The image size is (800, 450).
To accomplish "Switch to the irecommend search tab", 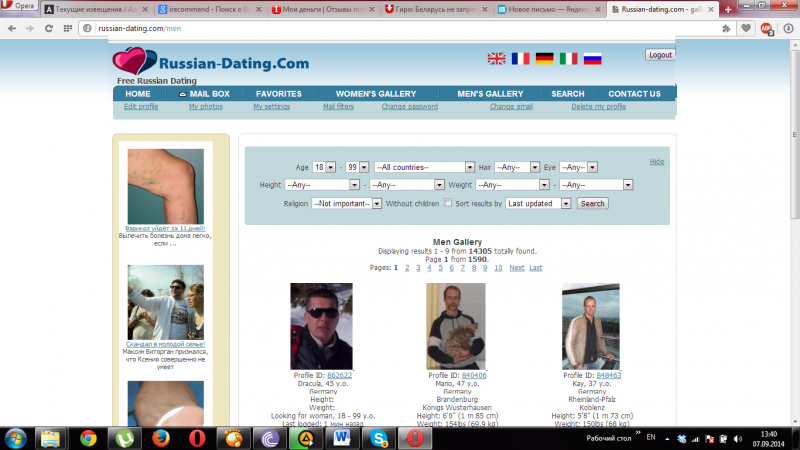I will (210, 9).
